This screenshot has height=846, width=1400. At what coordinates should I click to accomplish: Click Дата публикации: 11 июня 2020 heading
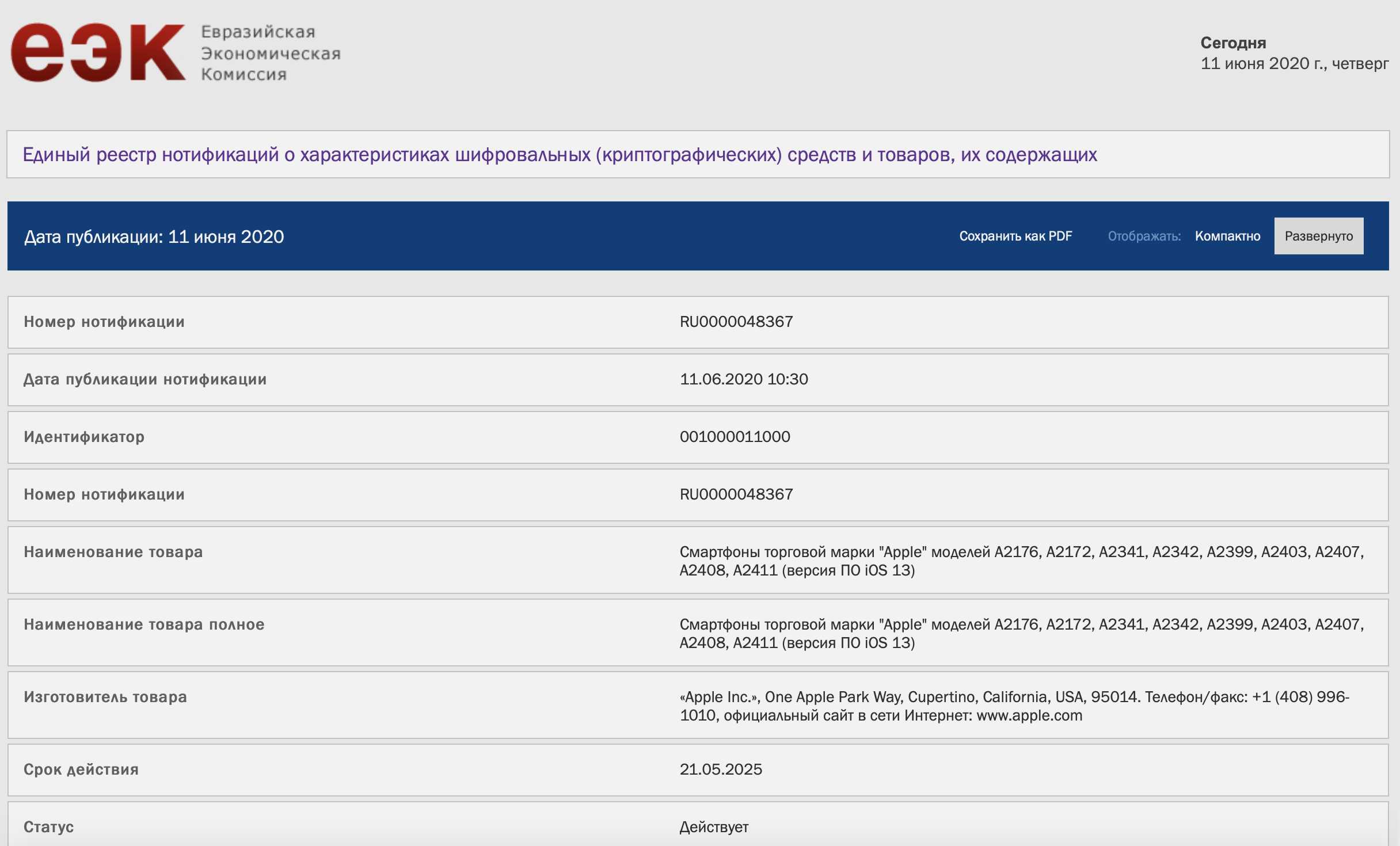pos(154,237)
